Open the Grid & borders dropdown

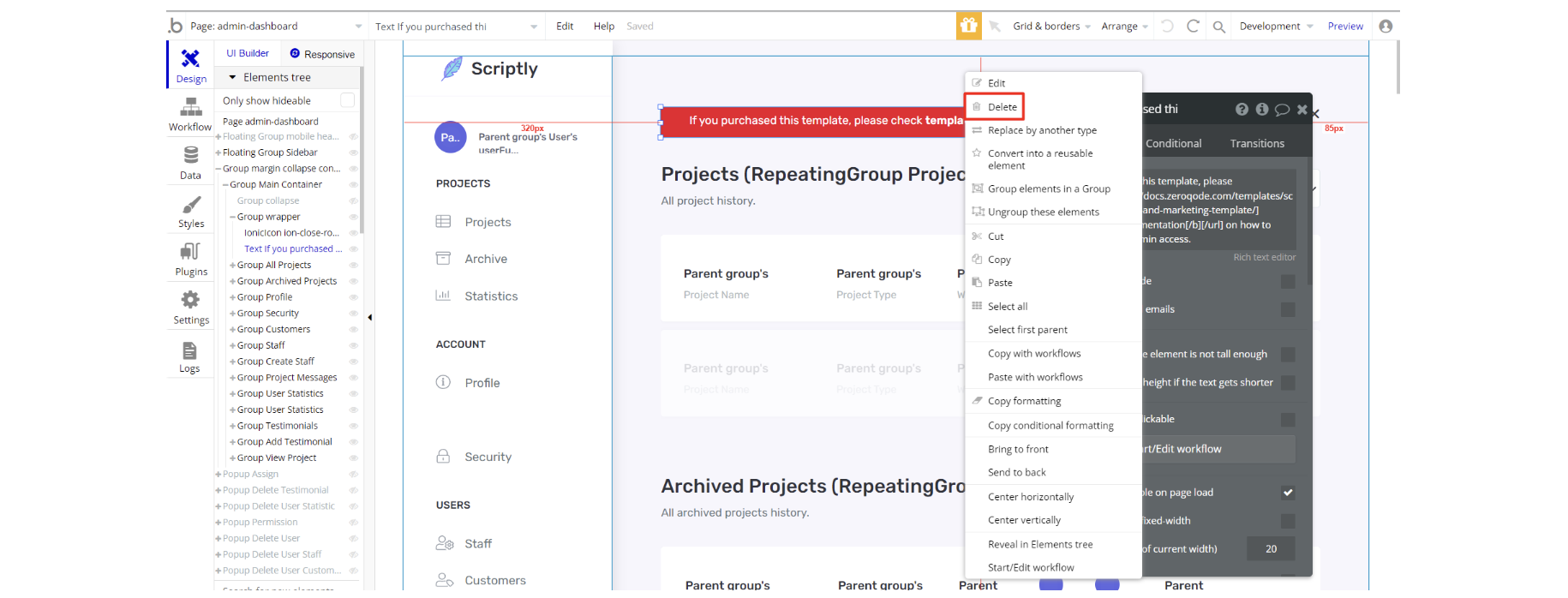[1051, 27]
